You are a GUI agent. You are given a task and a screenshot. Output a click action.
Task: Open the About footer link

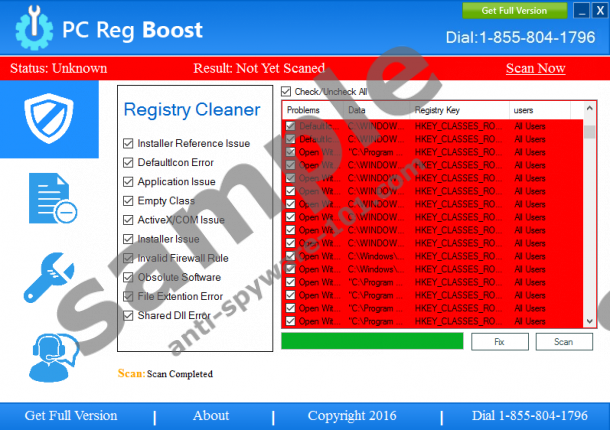click(x=211, y=416)
